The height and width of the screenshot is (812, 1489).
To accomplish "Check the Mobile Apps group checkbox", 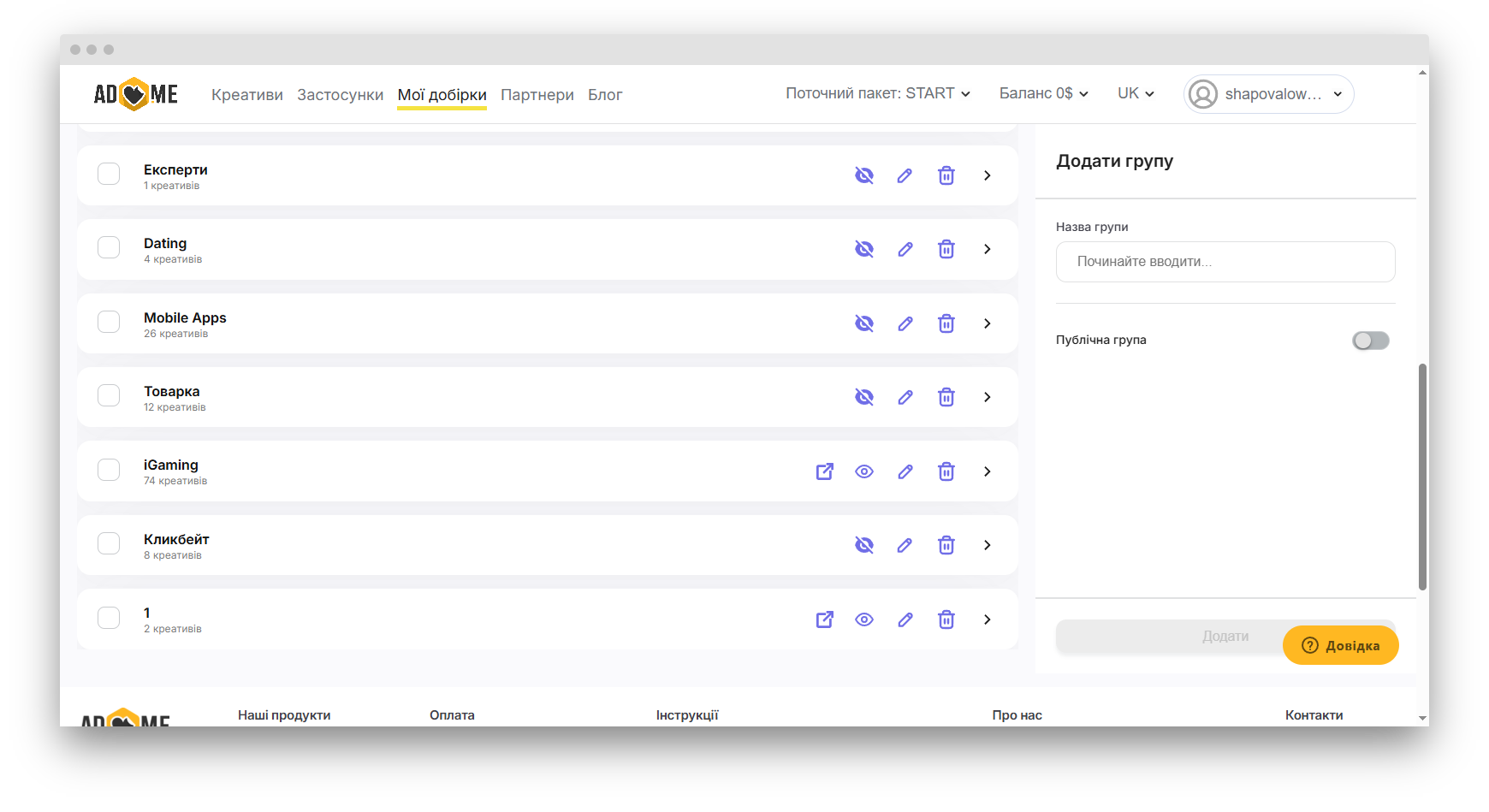I will tap(109, 322).
